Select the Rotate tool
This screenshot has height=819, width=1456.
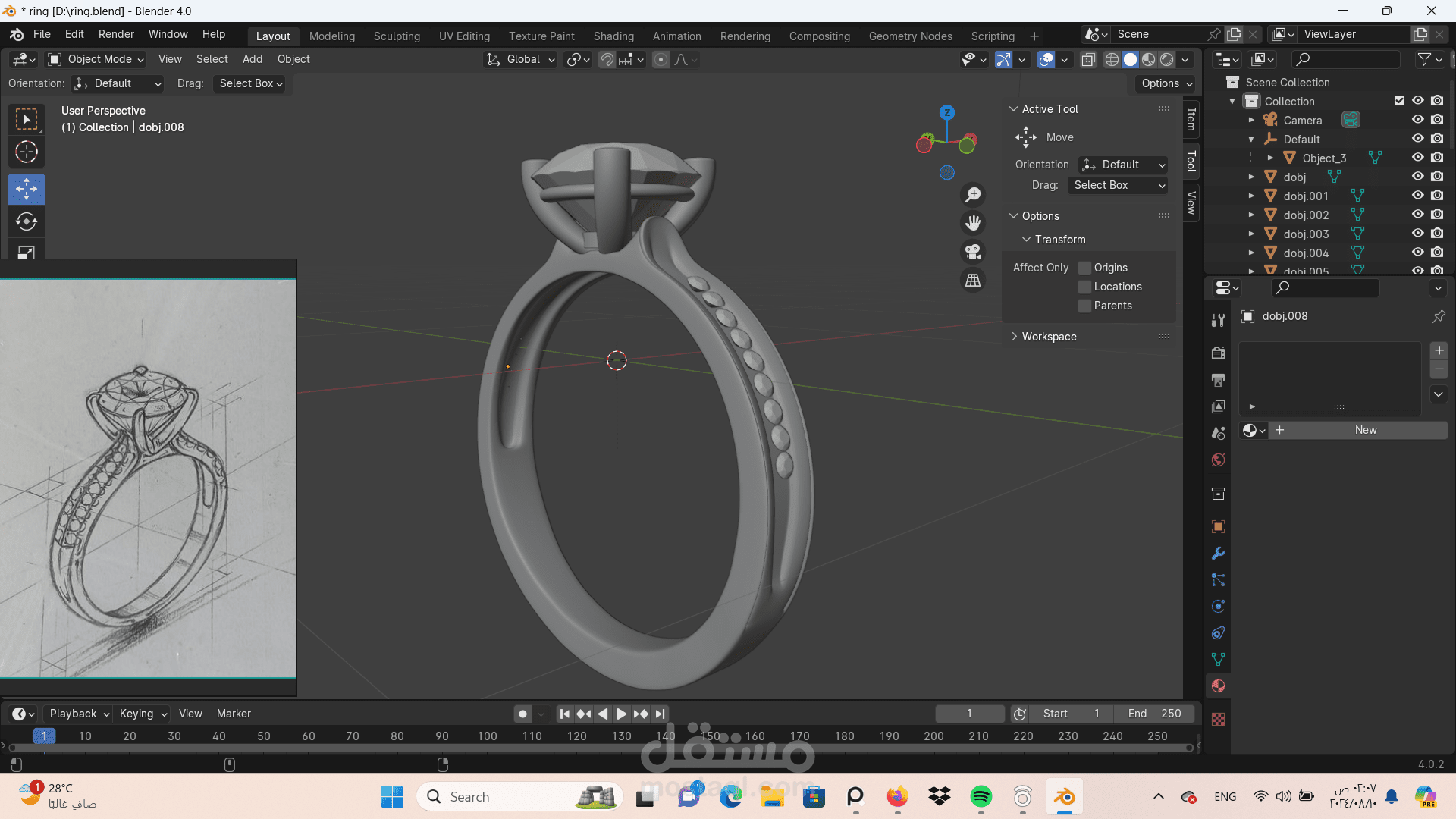point(27,221)
